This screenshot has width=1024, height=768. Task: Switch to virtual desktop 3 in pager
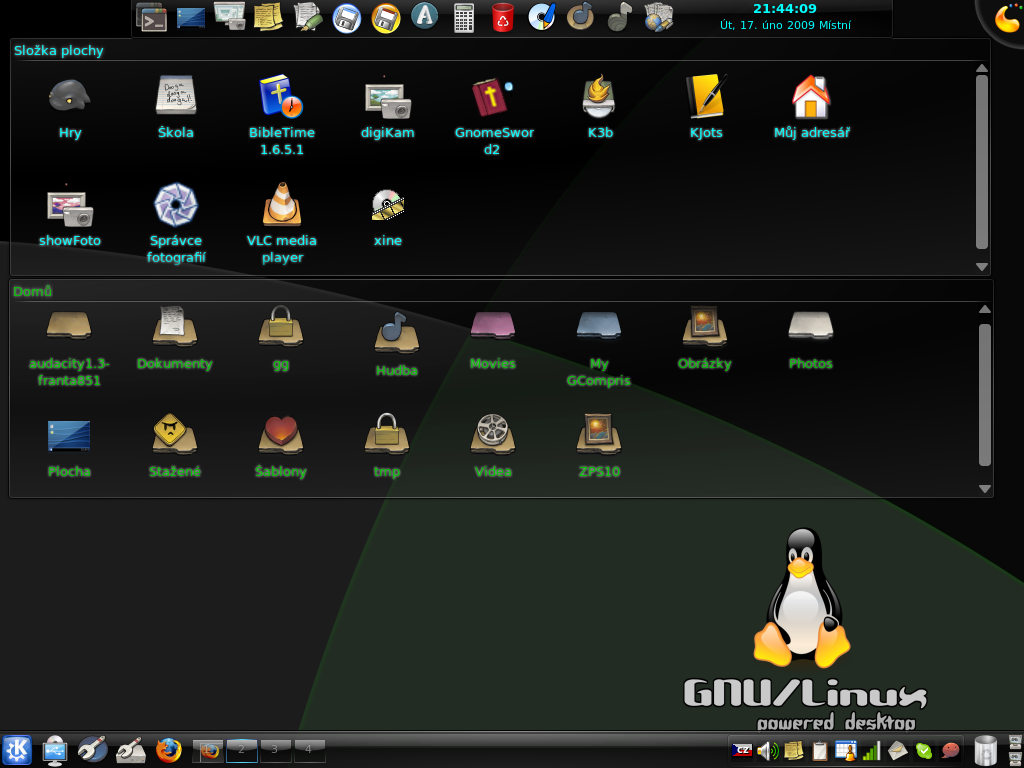pyautogui.click(x=276, y=750)
